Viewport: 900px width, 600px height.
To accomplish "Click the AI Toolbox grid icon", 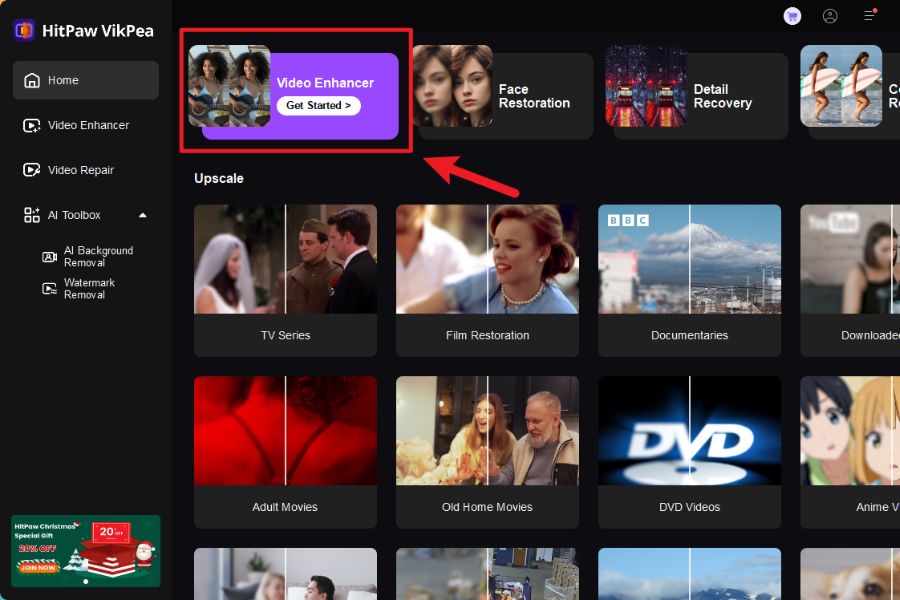I will [x=32, y=215].
